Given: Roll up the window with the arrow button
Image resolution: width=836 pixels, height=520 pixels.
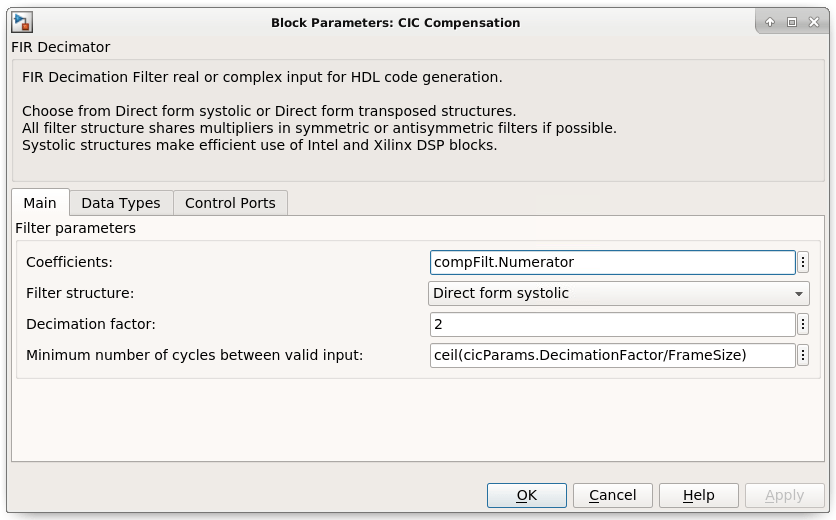Looking at the screenshot, I should coord(770,22).
